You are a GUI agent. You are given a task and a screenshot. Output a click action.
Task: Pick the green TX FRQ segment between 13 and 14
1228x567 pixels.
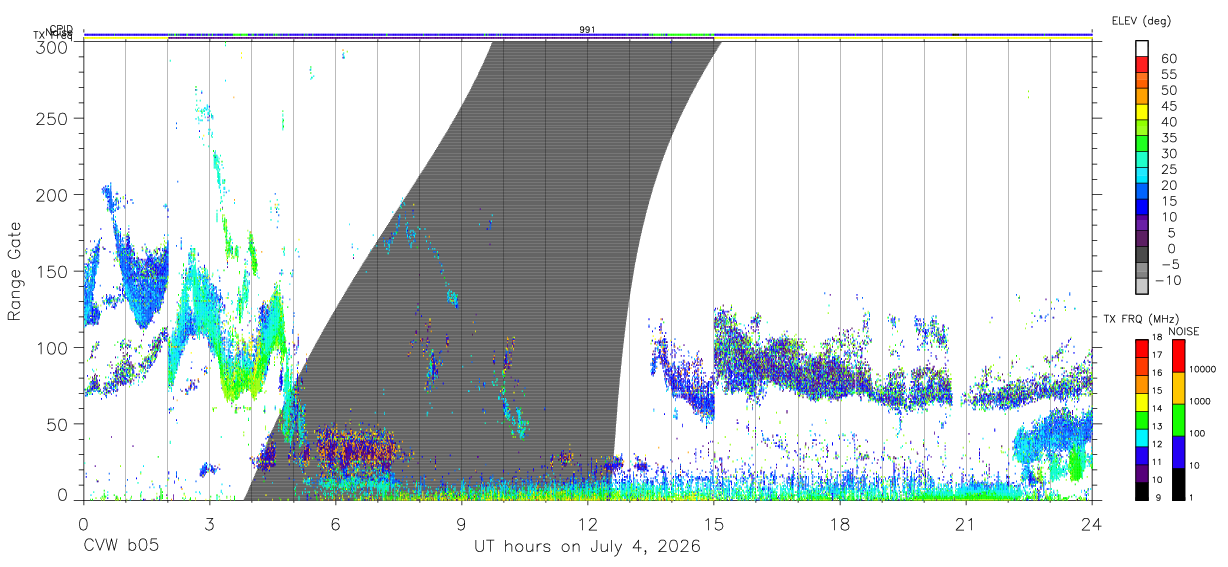tap(1142, 419)
